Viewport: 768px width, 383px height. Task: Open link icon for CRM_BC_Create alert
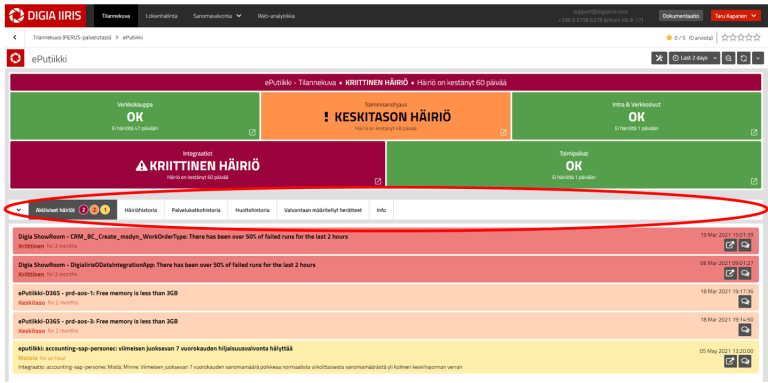pos(730,245)
